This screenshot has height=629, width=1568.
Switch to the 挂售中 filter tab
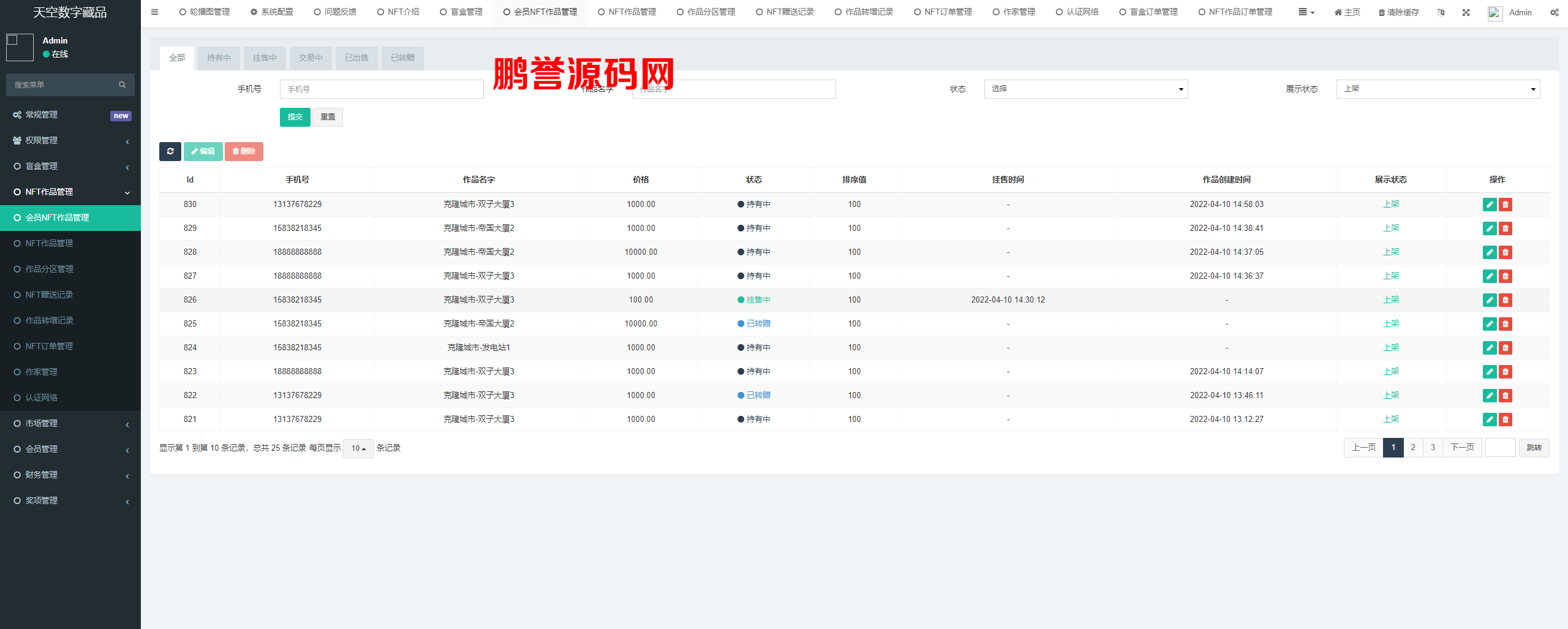[x=265, y=58]
